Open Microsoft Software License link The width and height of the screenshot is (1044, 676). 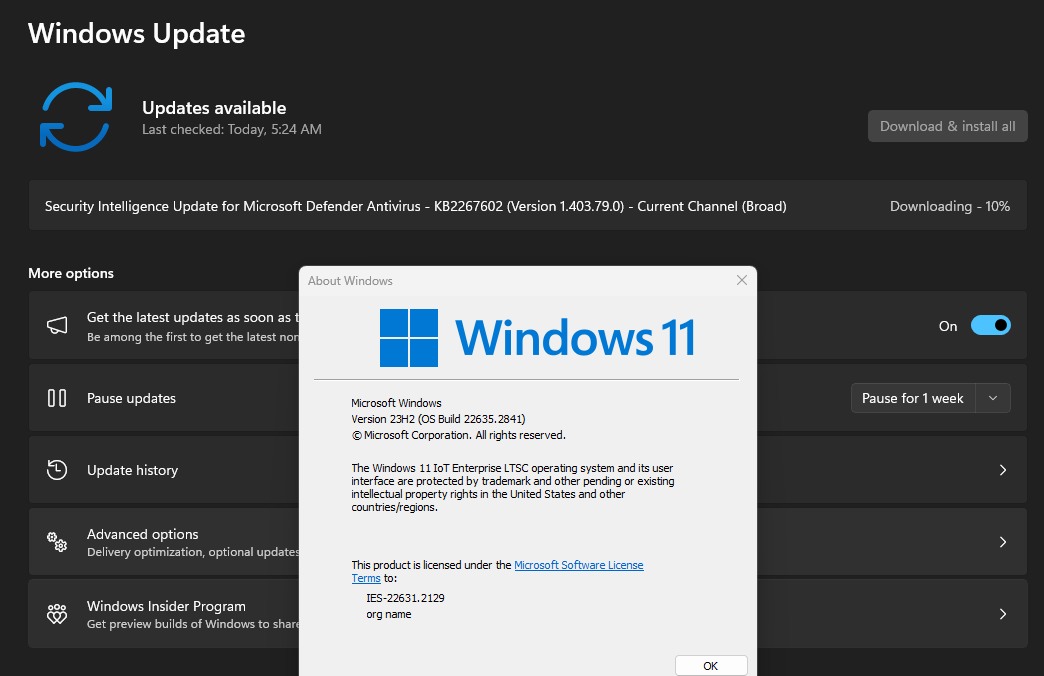pos(579,565)
